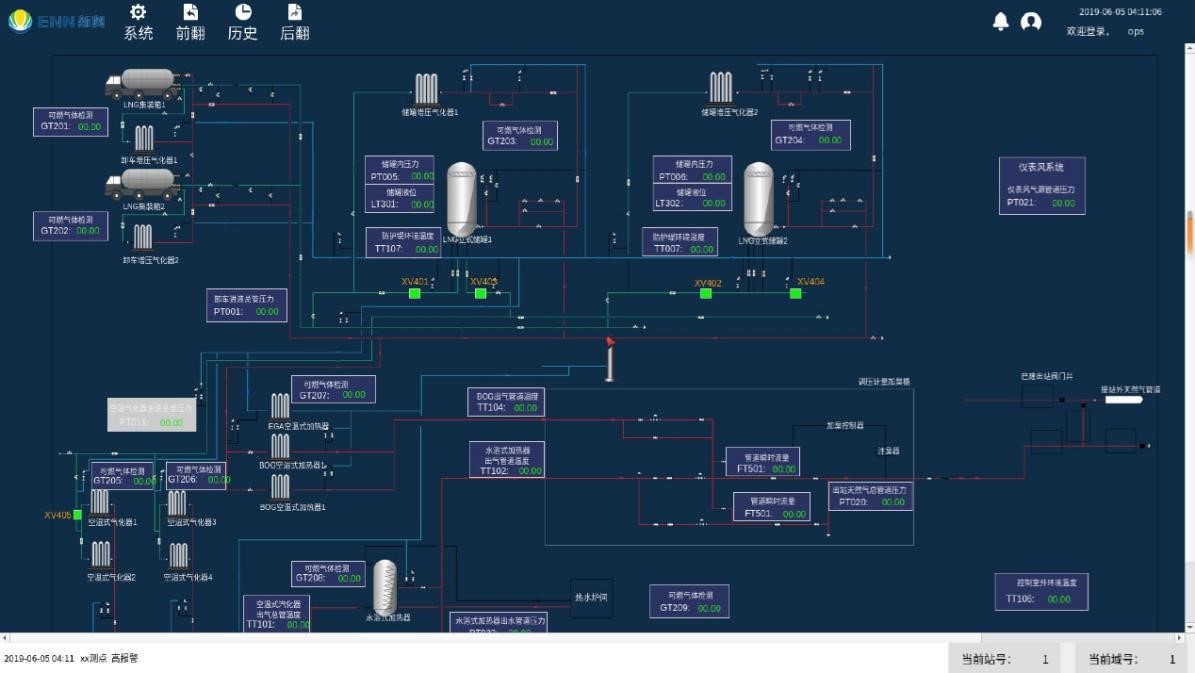The image size is (1195, 673).
Task: Click the alarm bell notification icon
Action: (1001, 21)
